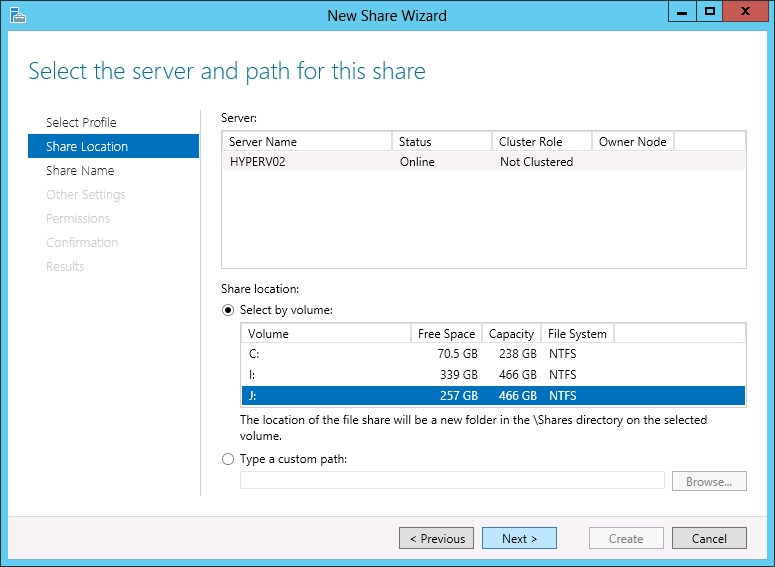Go back with the Previous button
775x567 pixels.
coord(436,538)
